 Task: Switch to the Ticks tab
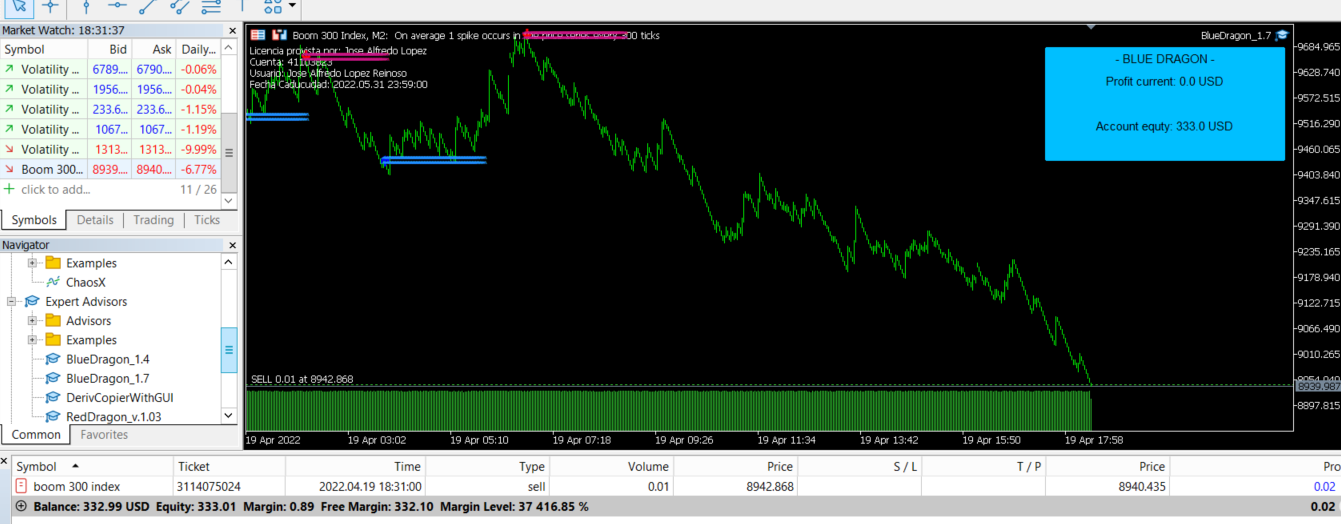click(207, 220)
